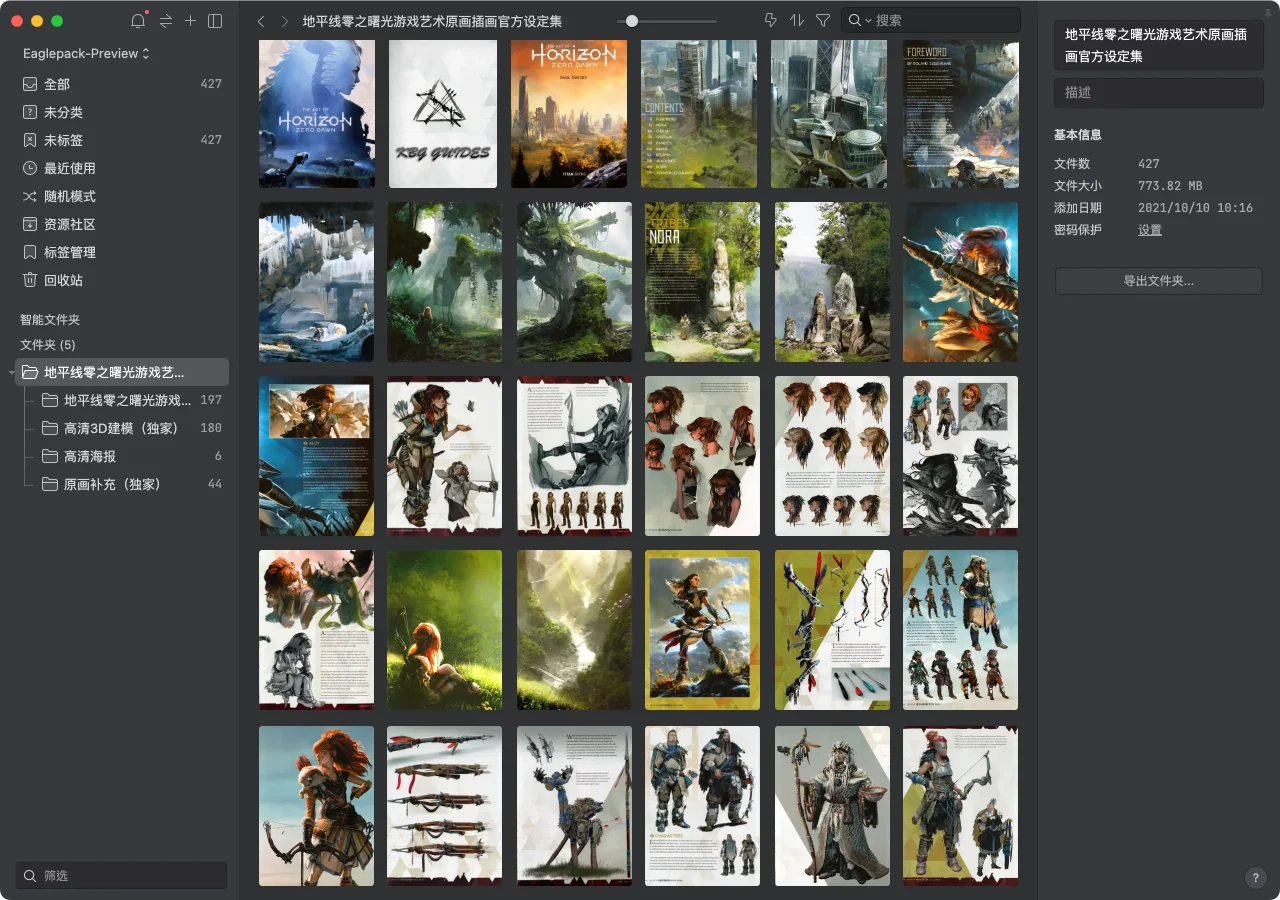This screenshot has height=900, width=1280.
Task: Select 未分类 in the sidebar
Action: [x=121, y=112]
